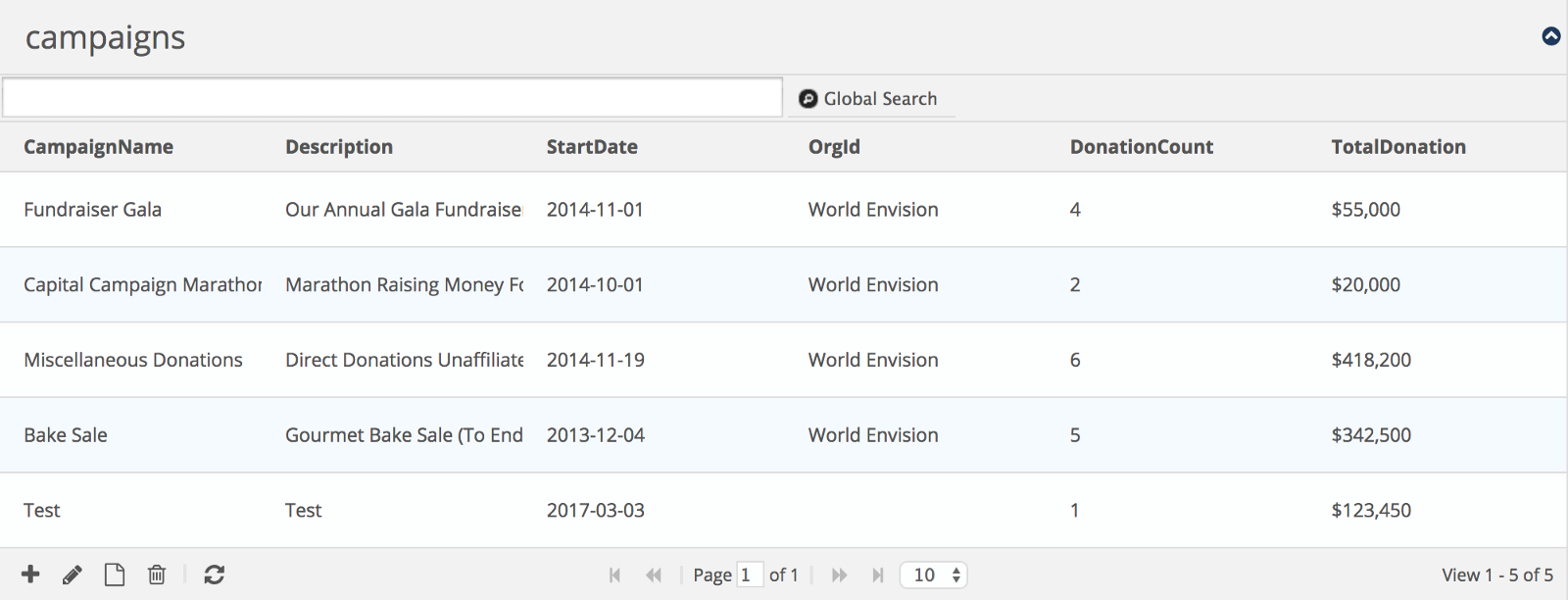Click the Global Search button

coord(869,99)
